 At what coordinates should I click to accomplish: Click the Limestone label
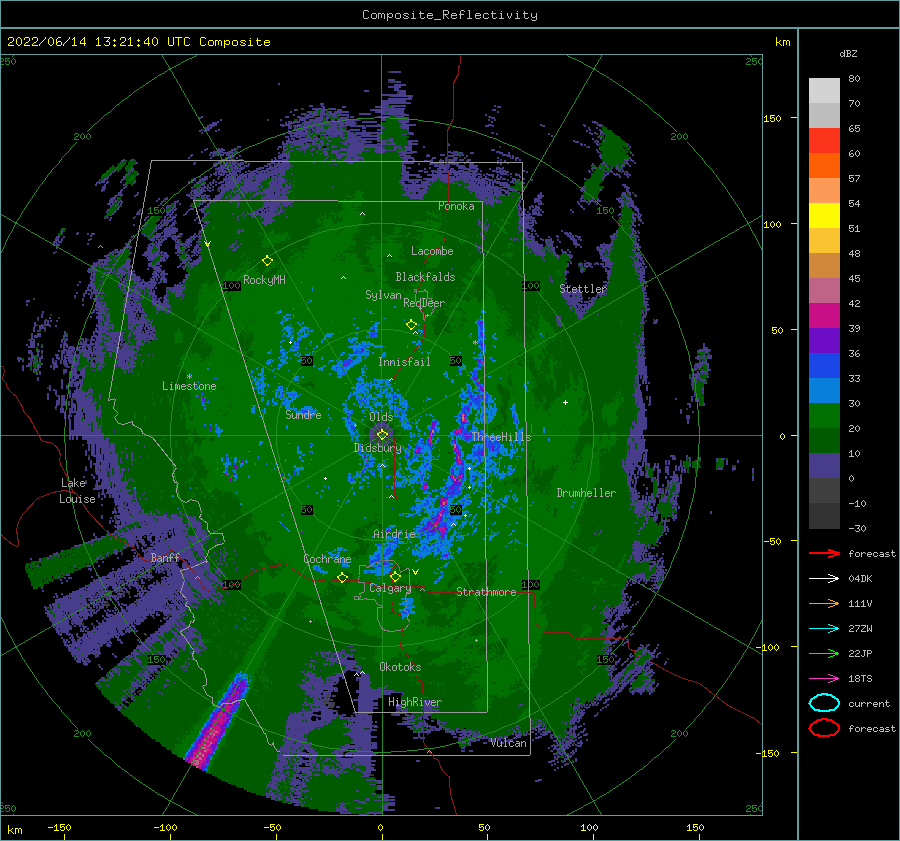[189, 386]
